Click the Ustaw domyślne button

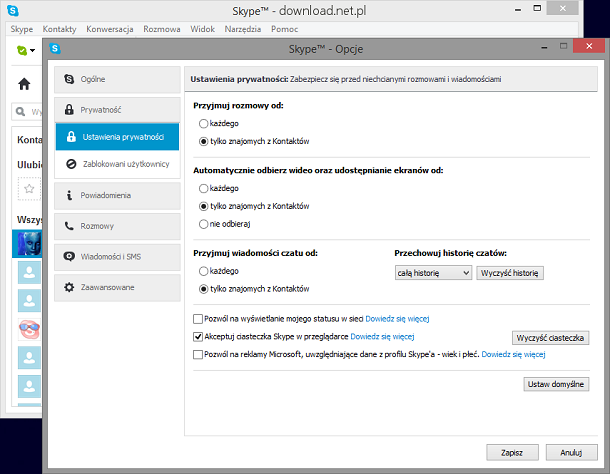coord(556,384)
